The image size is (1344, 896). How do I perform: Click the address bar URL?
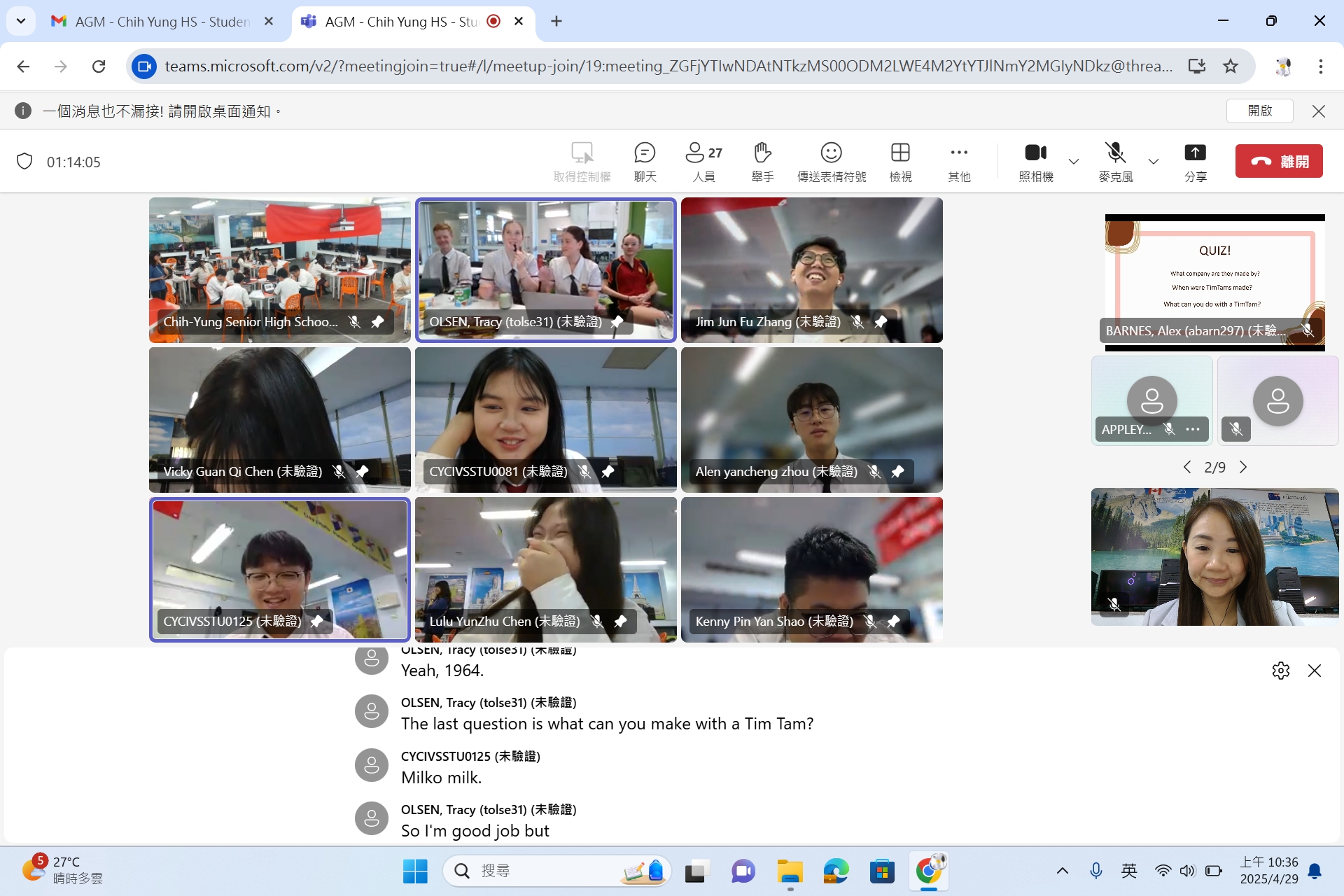[668, 66]
